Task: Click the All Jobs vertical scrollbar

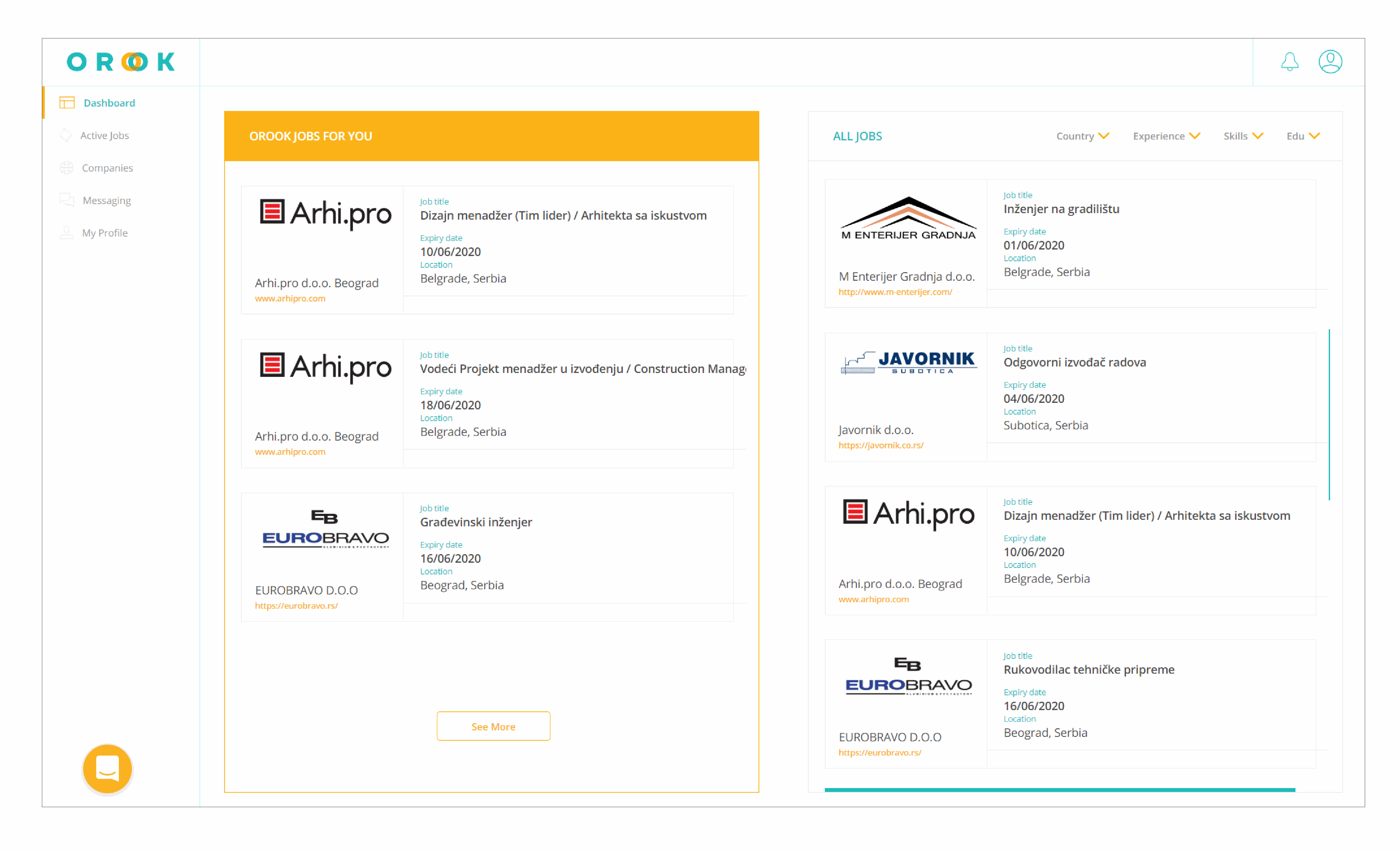Action: tap(1329, 415)
